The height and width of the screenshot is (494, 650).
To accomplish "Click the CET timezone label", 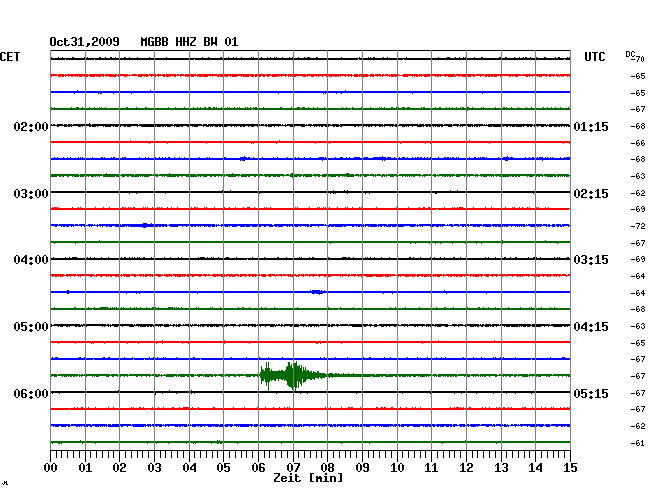I will tap(10, 57).
